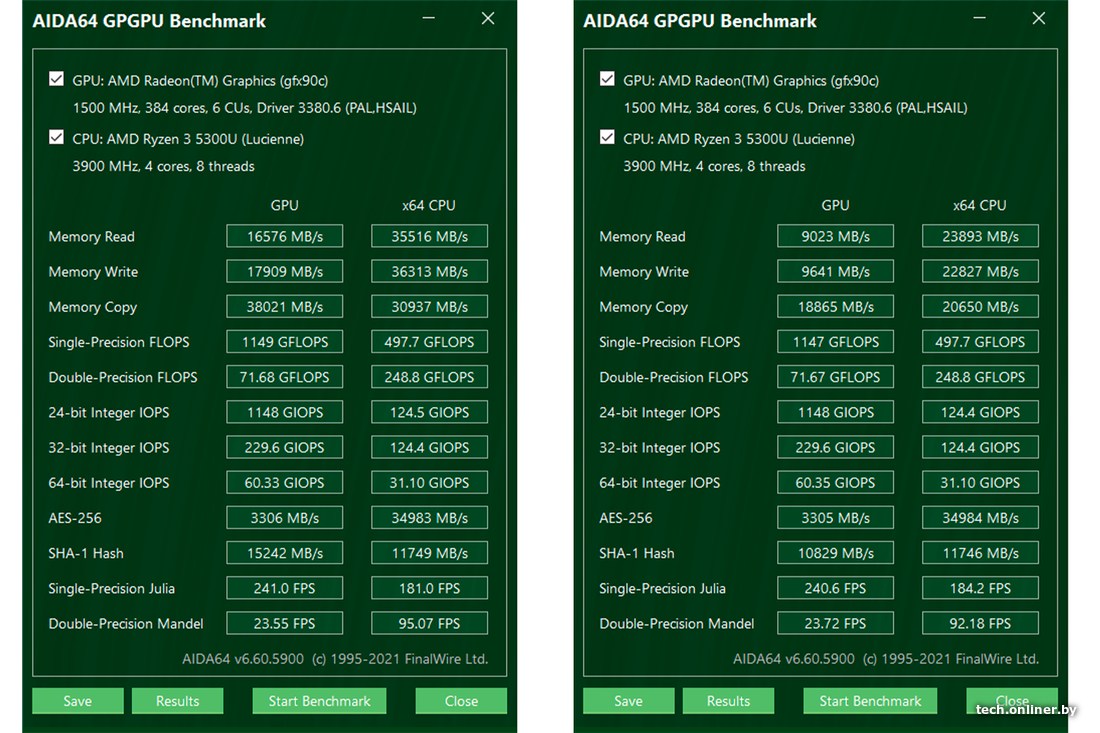Open Results in the right benchmark window
1100x733 pixels.
pyautogui.click(x=728, y=701)
